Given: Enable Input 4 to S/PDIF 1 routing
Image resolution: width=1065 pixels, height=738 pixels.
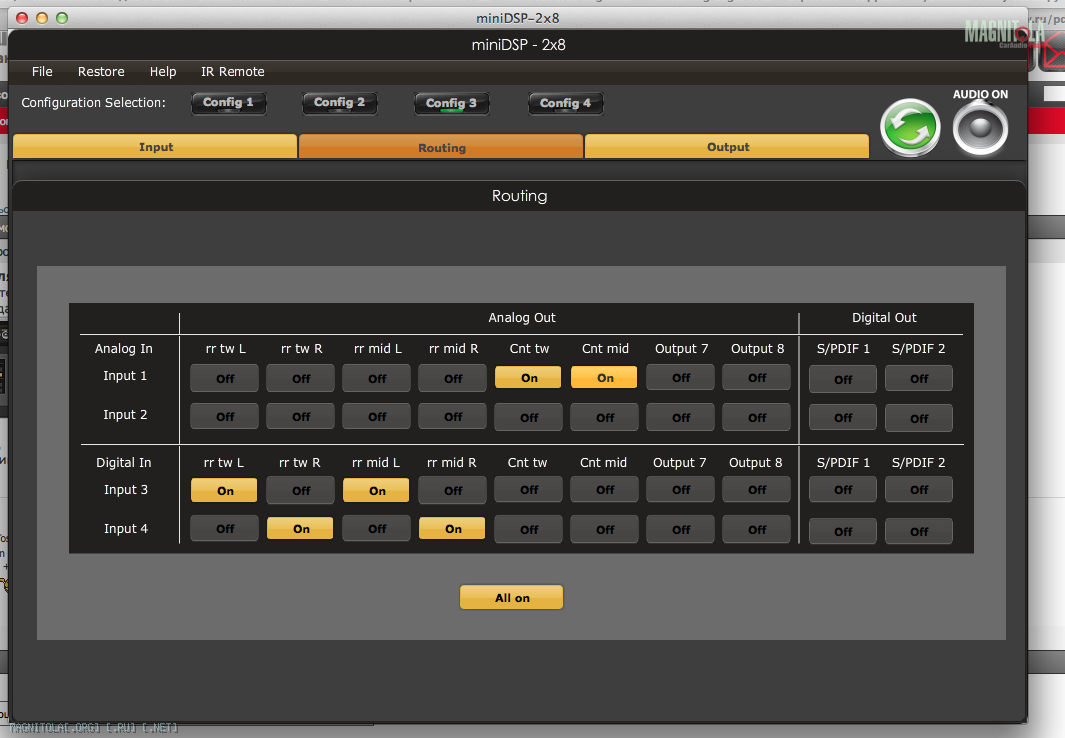Looking at the screenshot, I should pyautogui.click(x=843, y=531).
